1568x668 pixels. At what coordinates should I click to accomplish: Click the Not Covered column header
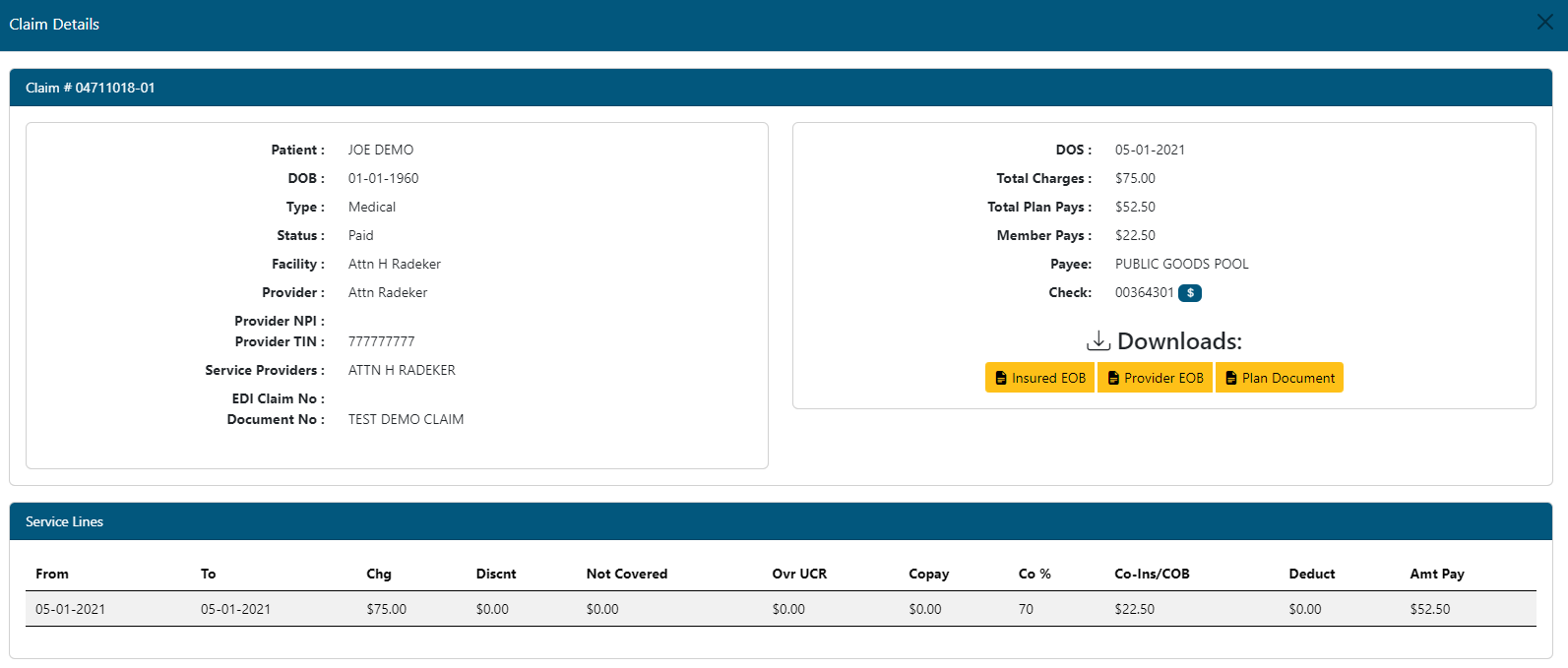pos(627,574)
